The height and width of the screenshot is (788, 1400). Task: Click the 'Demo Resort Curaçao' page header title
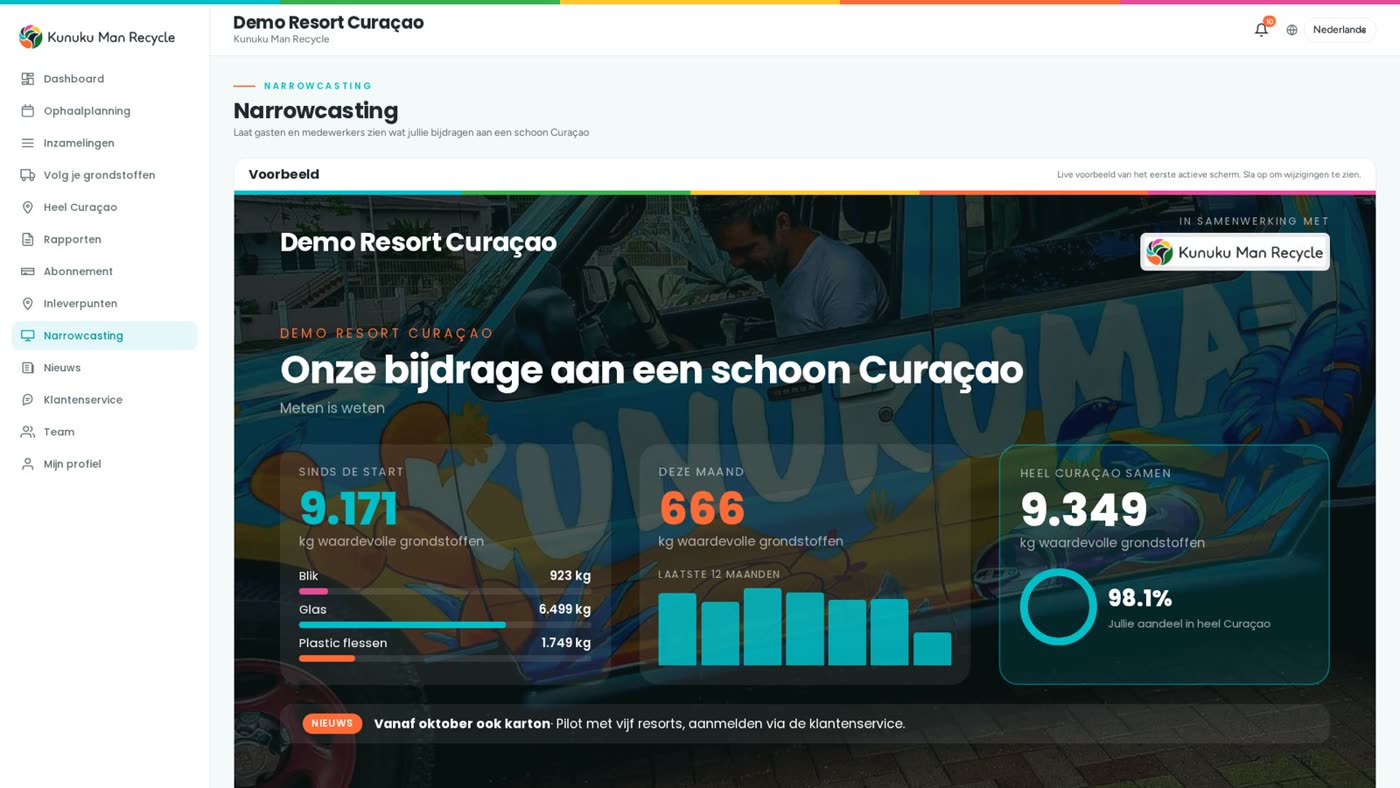pos(328,23)
